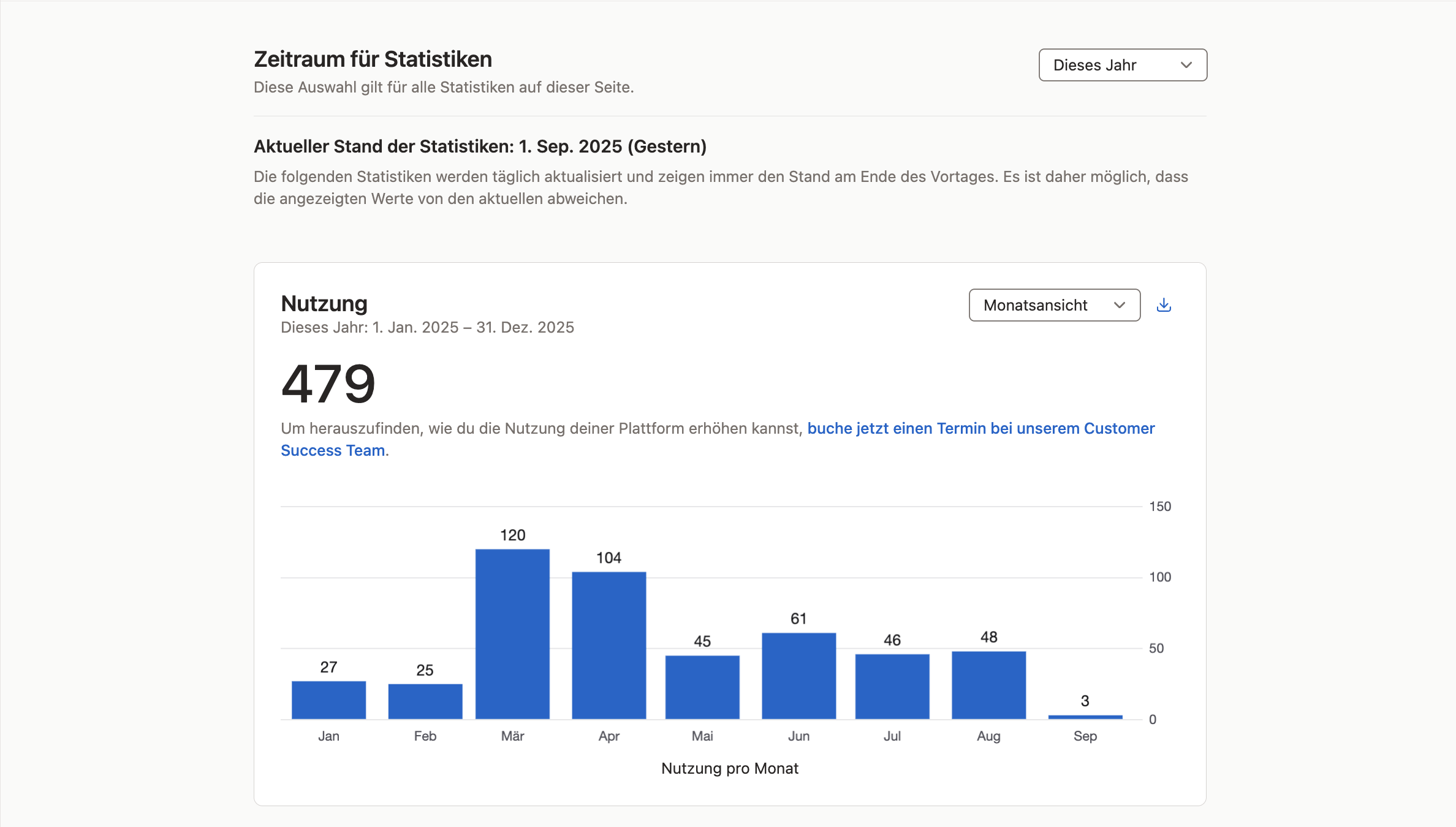This screenshot has width=1456, height=827.
Task: Open the Dieses Jahr period dropdown
Action: tap(1122, 65)
